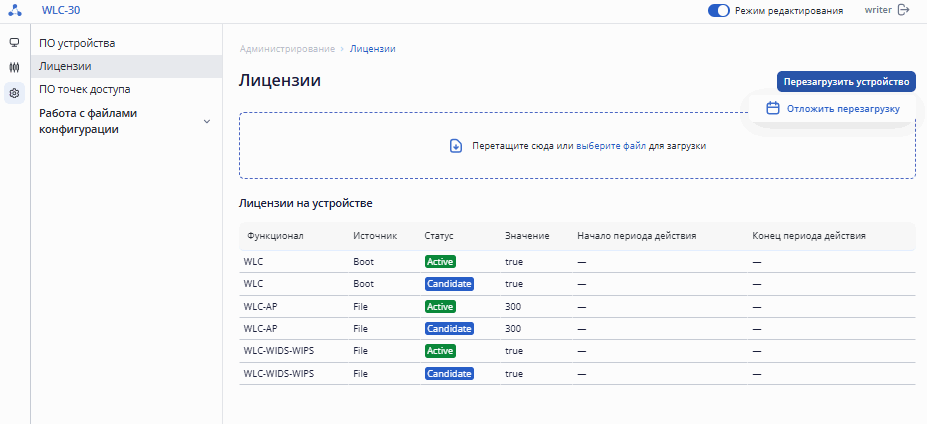Click the logout icon next to writer
Screen dimensions: 927x424
click(904, 10)
